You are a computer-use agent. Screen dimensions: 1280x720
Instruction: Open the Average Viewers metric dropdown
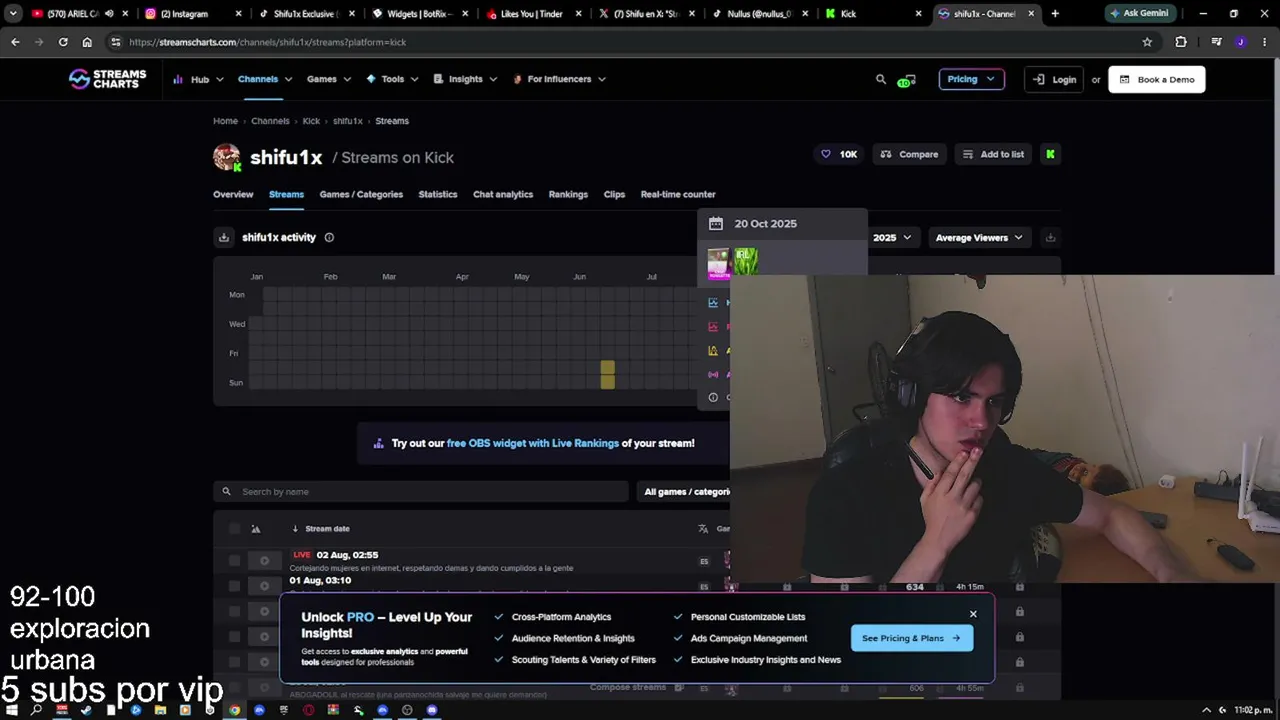pos(979,237)
